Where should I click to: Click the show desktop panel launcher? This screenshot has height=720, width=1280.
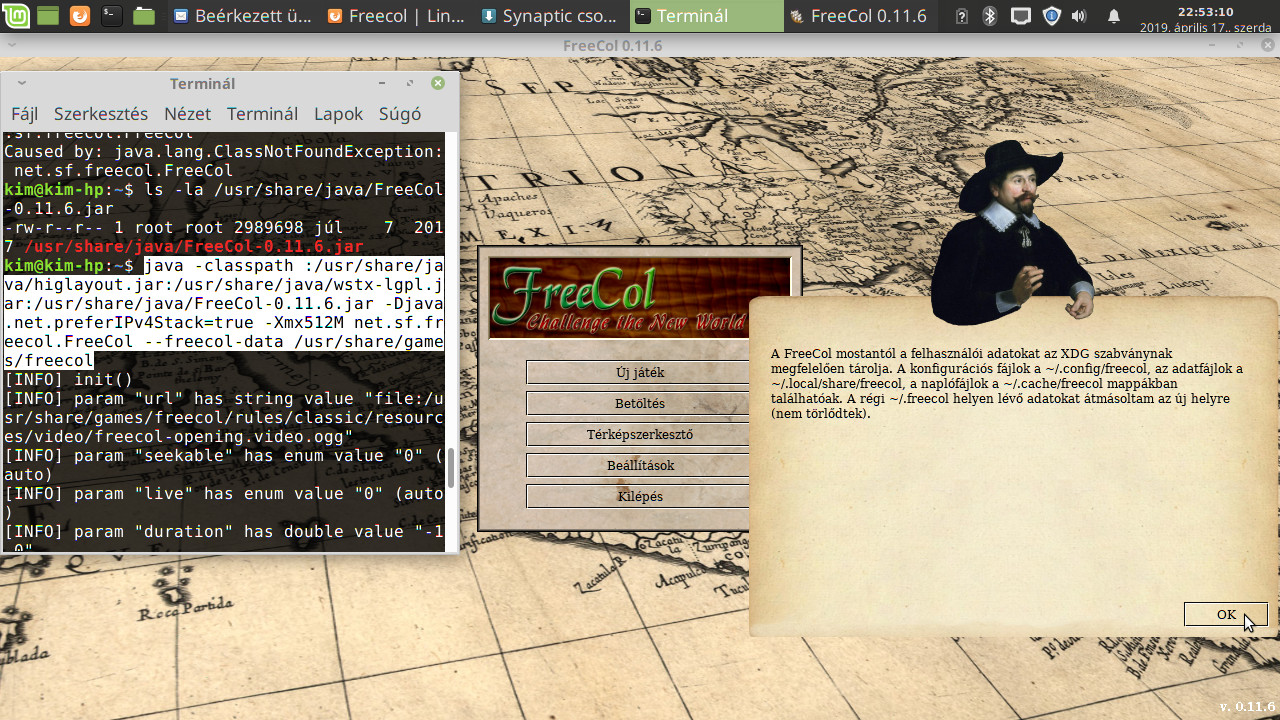click(47, 16)
